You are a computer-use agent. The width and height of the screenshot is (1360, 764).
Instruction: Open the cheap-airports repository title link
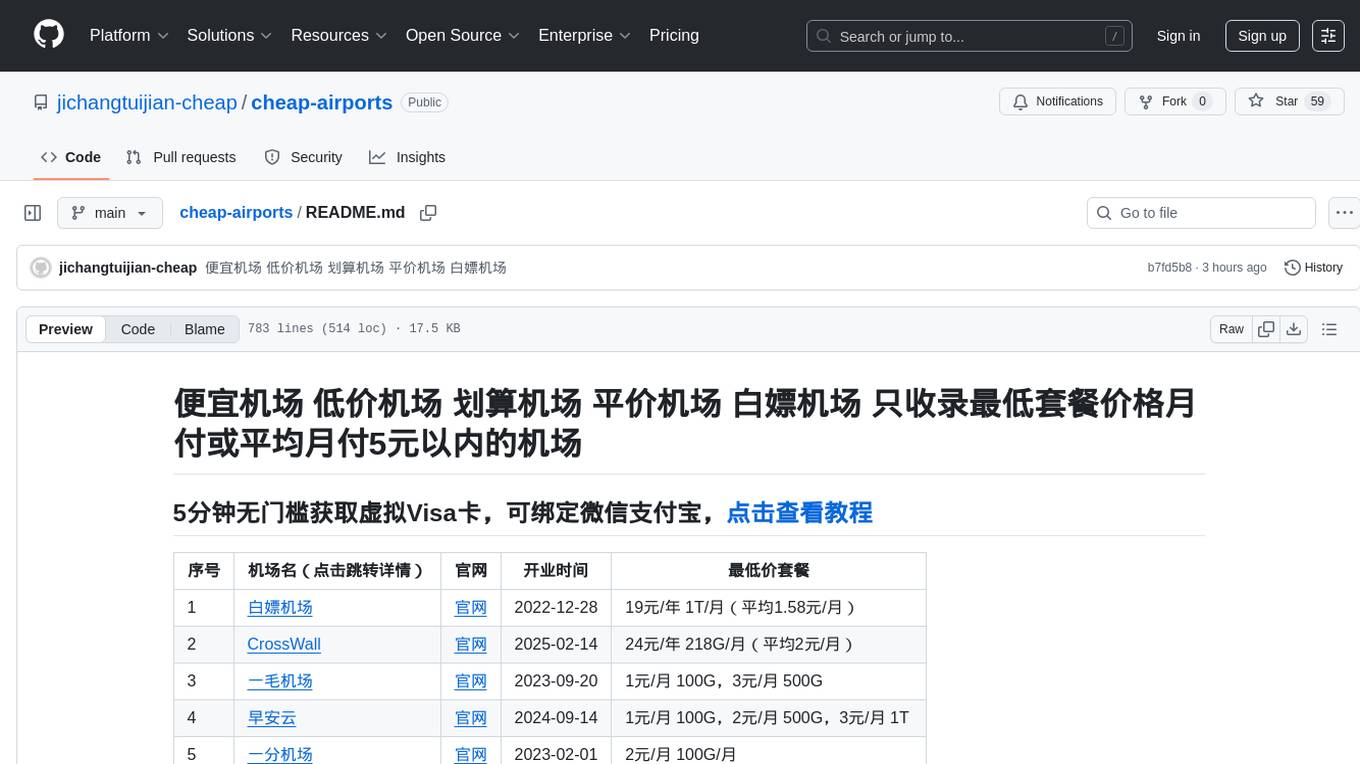coord(322,102)
